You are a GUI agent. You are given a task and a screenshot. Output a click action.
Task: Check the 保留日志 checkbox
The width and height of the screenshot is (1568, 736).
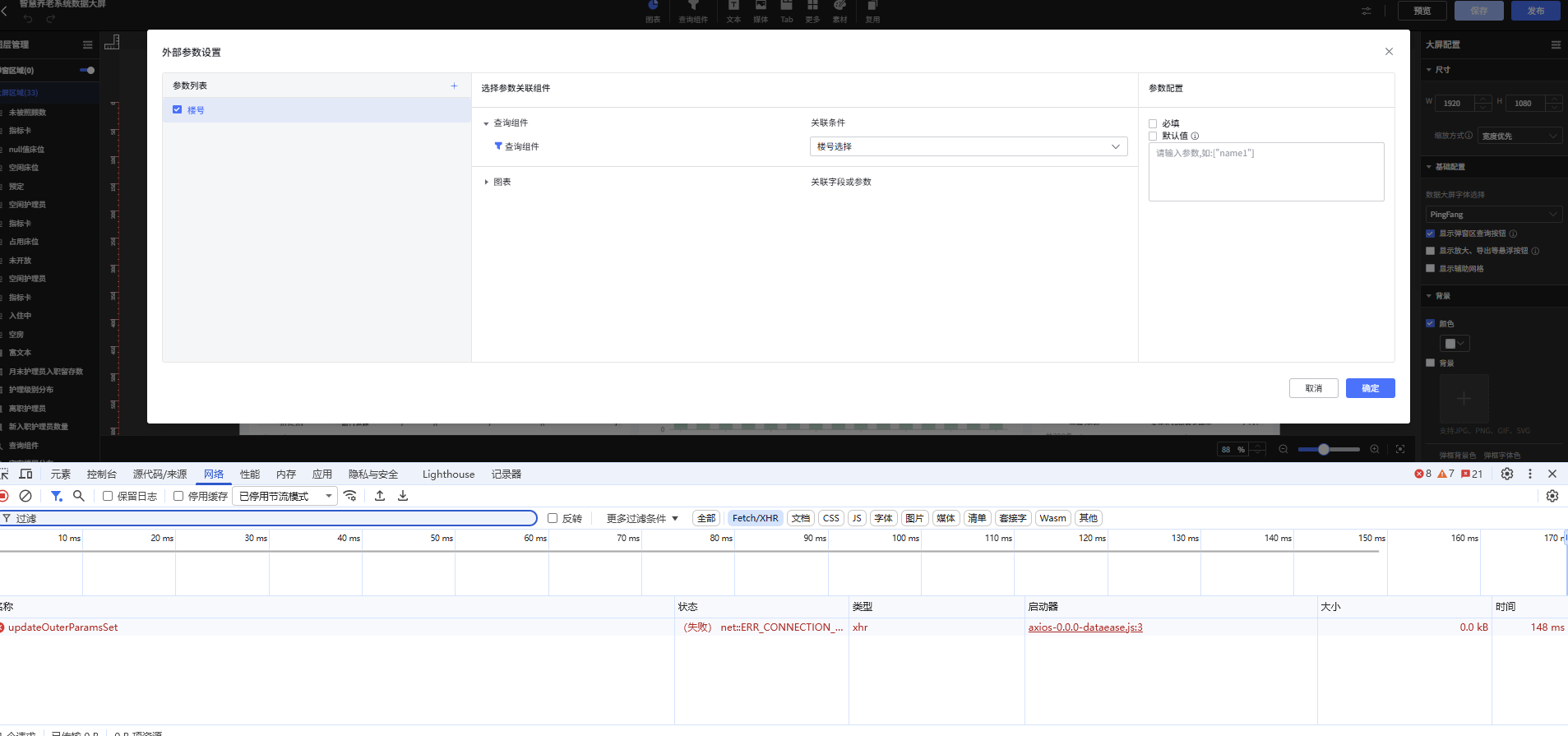pyautogui.click(x=108, y=496)
